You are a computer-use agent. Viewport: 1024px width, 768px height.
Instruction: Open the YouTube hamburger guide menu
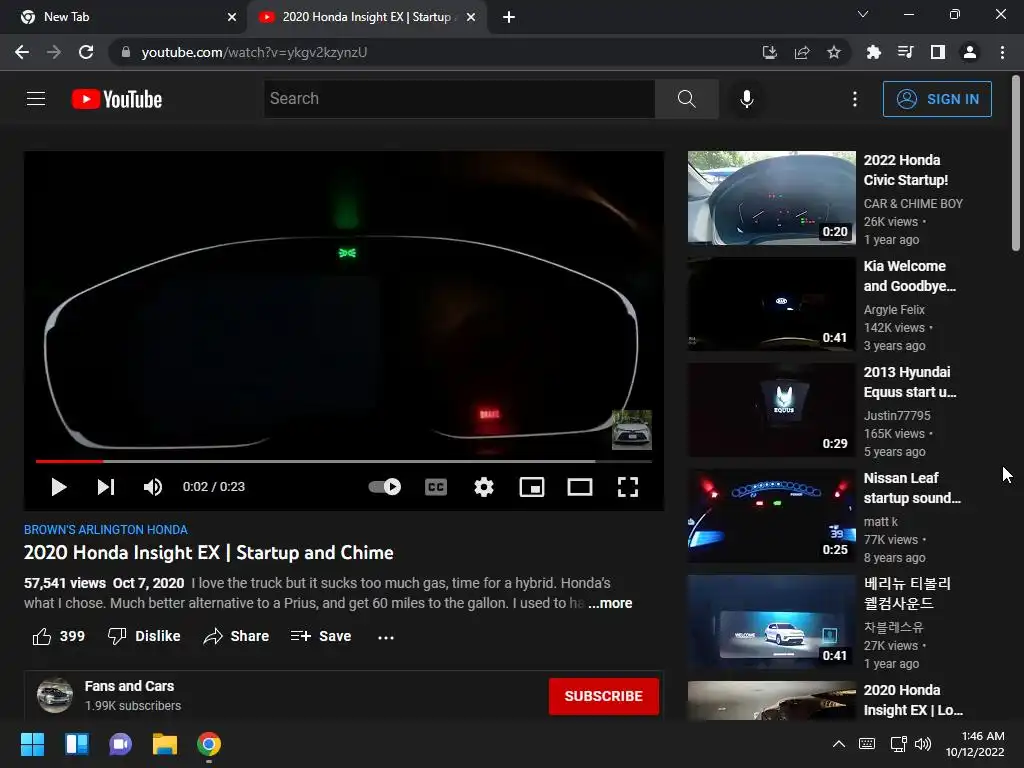pos(36,99)
